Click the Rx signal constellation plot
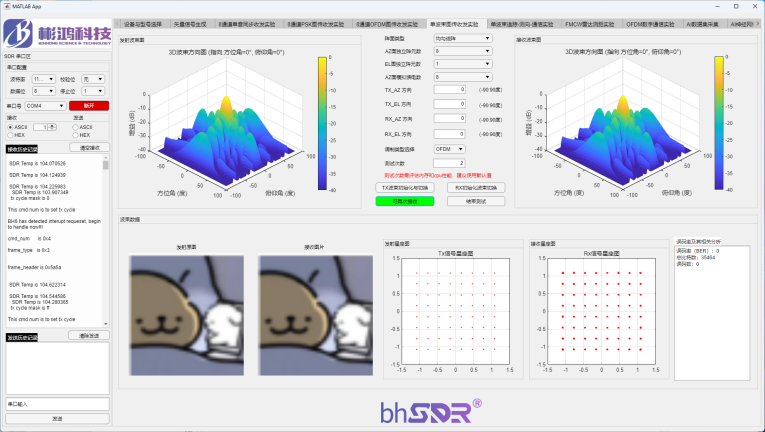Screen dimensions: 765x432 coord(602,311)
